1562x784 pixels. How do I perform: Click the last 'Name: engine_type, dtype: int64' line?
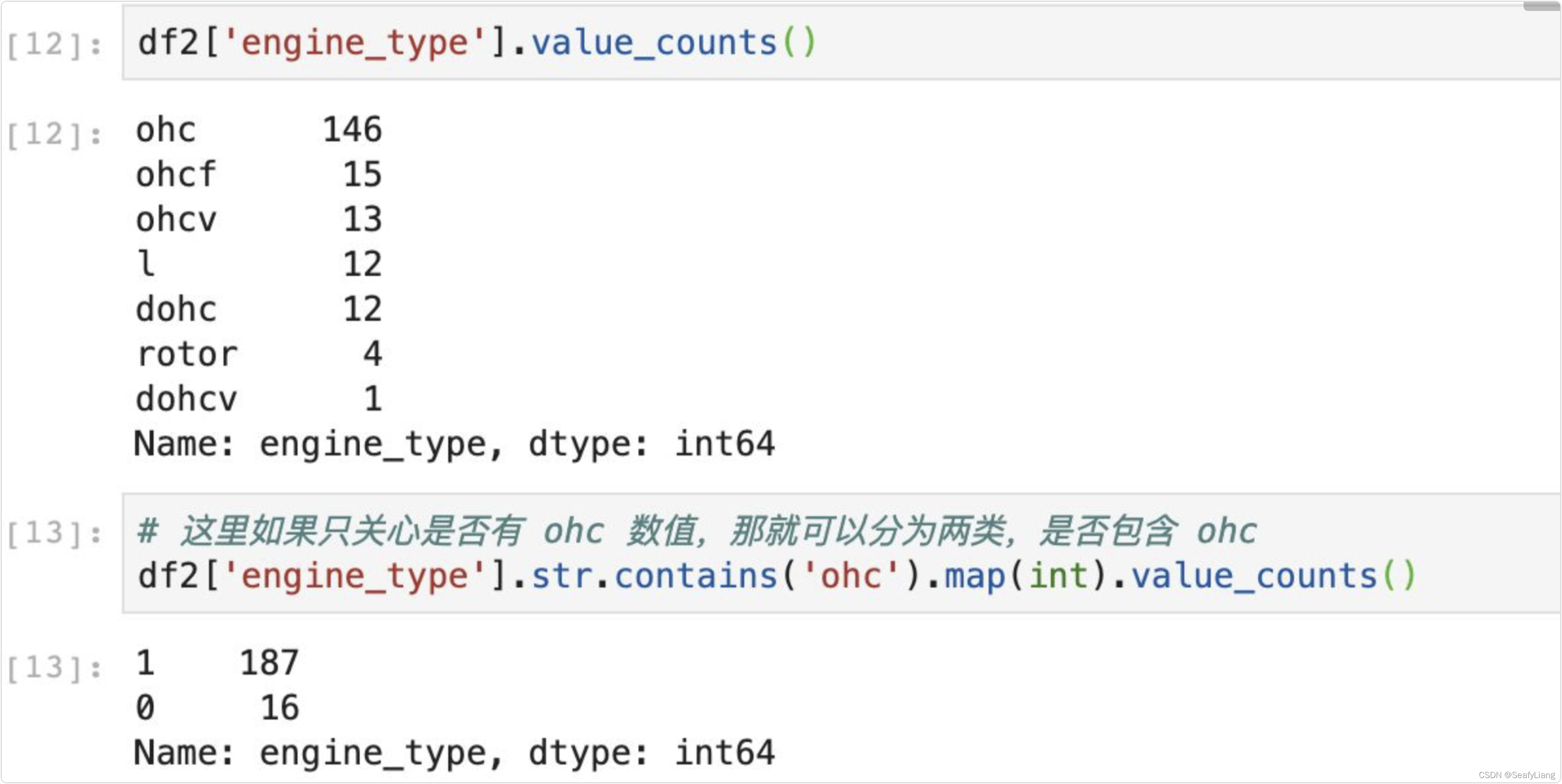click(x=453, y=752)
